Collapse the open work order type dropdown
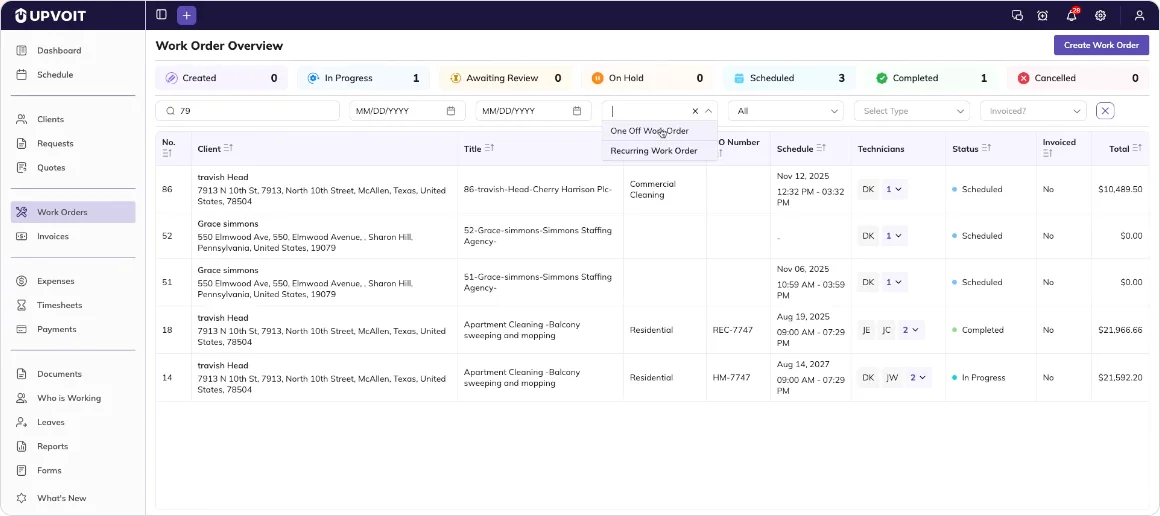The height and width of the screenshot is (516, 1160). click(708, 111)
